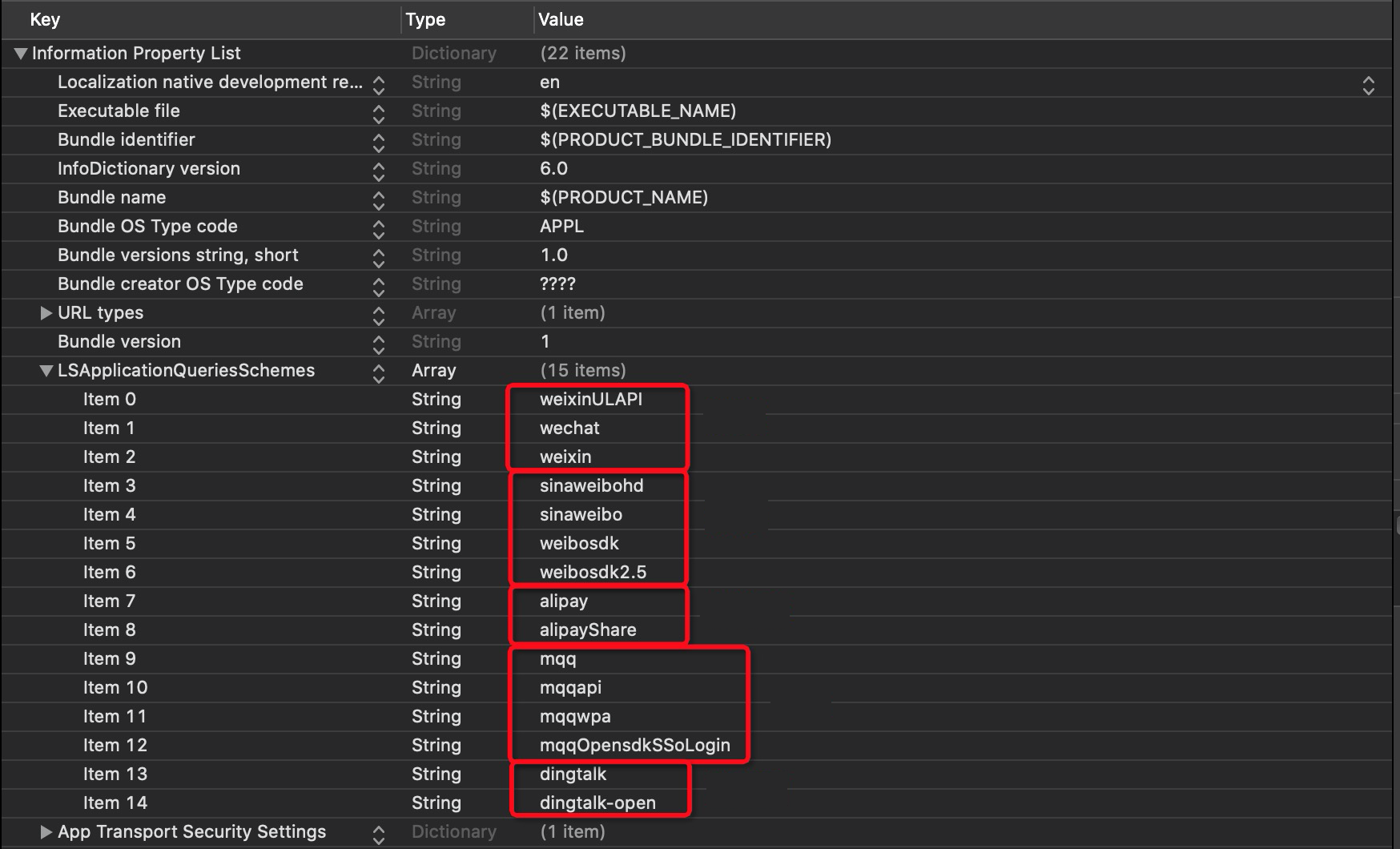Viewport: 1400px width, 849px height.
Task: Click the weibosdk2.5 scheme value
Action: click(593, 573)
